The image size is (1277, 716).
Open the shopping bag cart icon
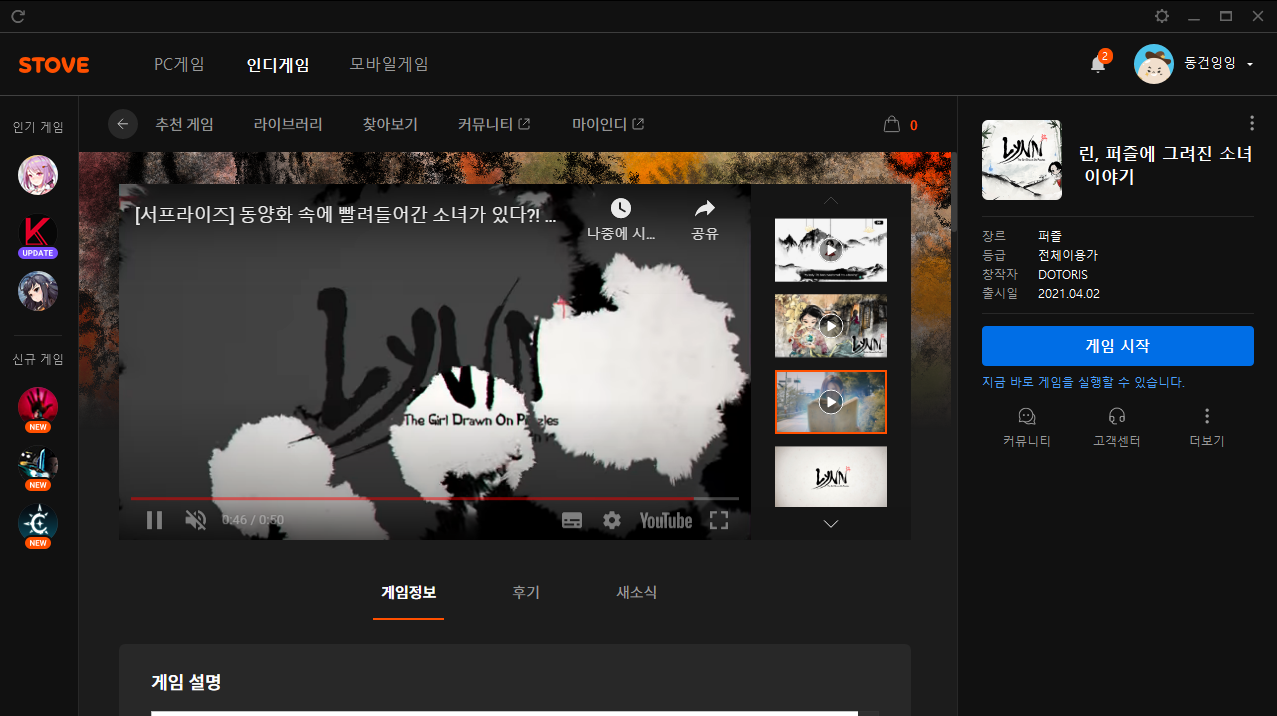pyautogui.click(x=892, y=125)
